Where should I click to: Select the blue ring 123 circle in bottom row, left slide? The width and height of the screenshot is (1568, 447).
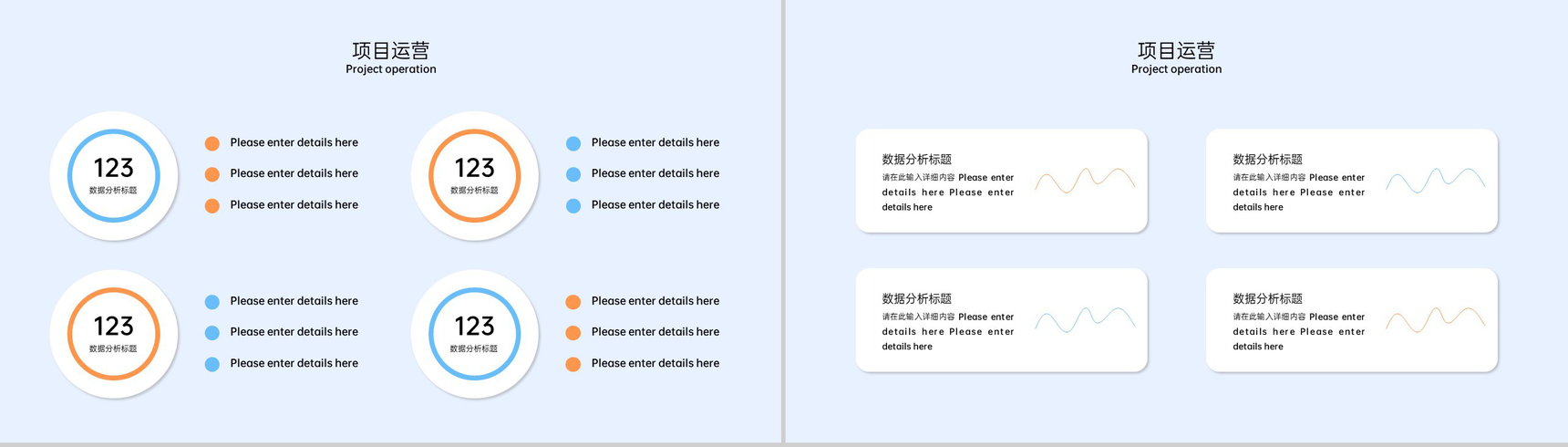[x=475, y=334]
